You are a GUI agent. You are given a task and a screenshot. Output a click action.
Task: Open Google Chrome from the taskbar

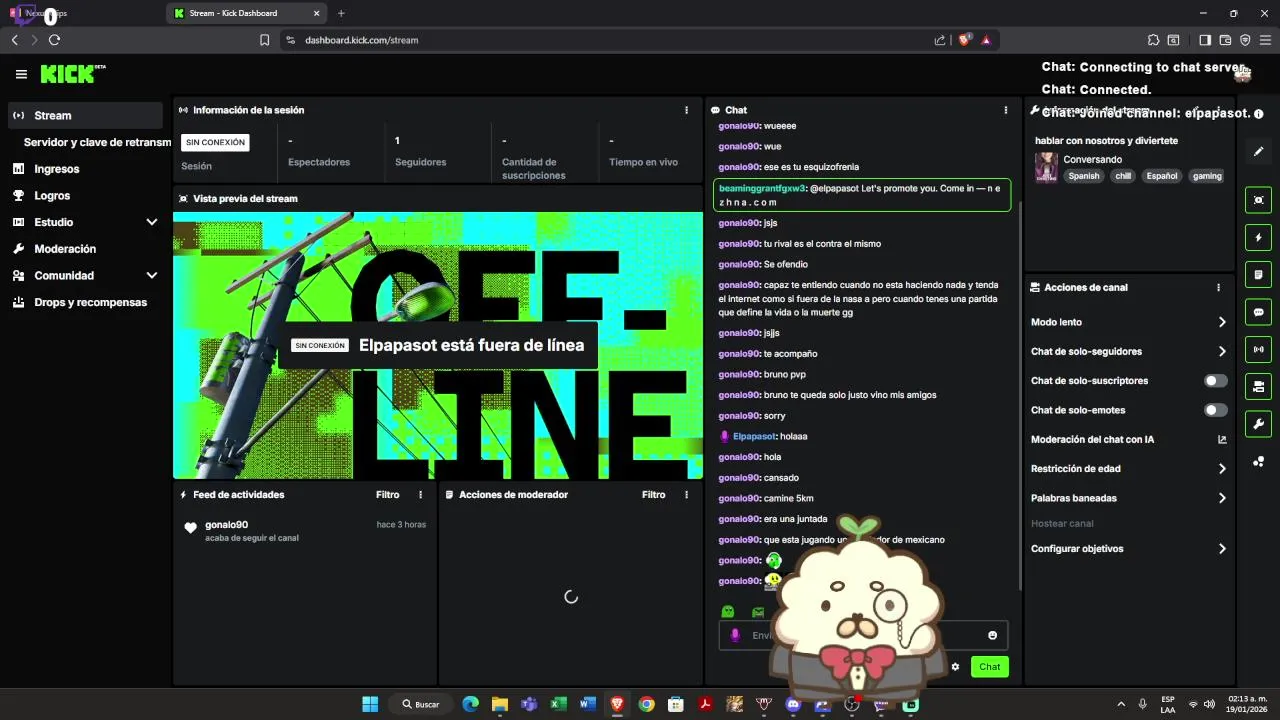pyautogui.click(x=646, y=704)
